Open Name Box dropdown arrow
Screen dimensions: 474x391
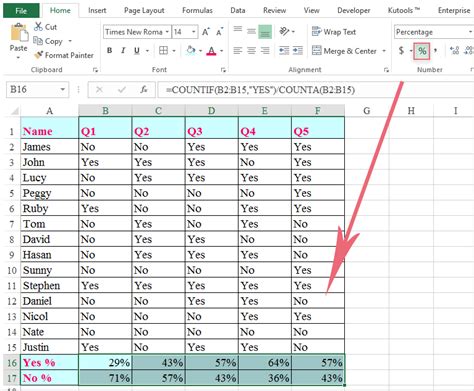62,90
